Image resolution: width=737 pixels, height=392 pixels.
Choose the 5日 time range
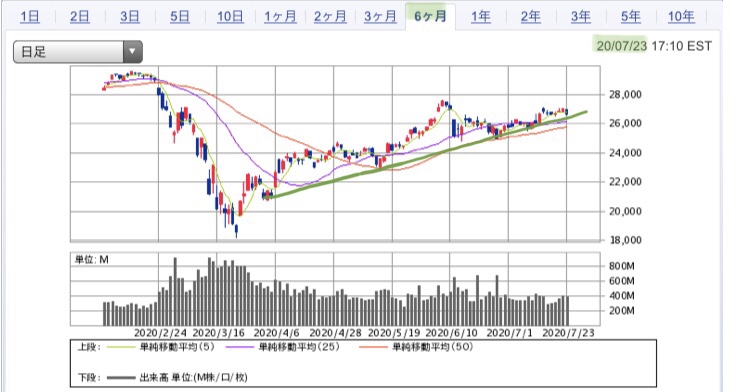coord(180,17)
